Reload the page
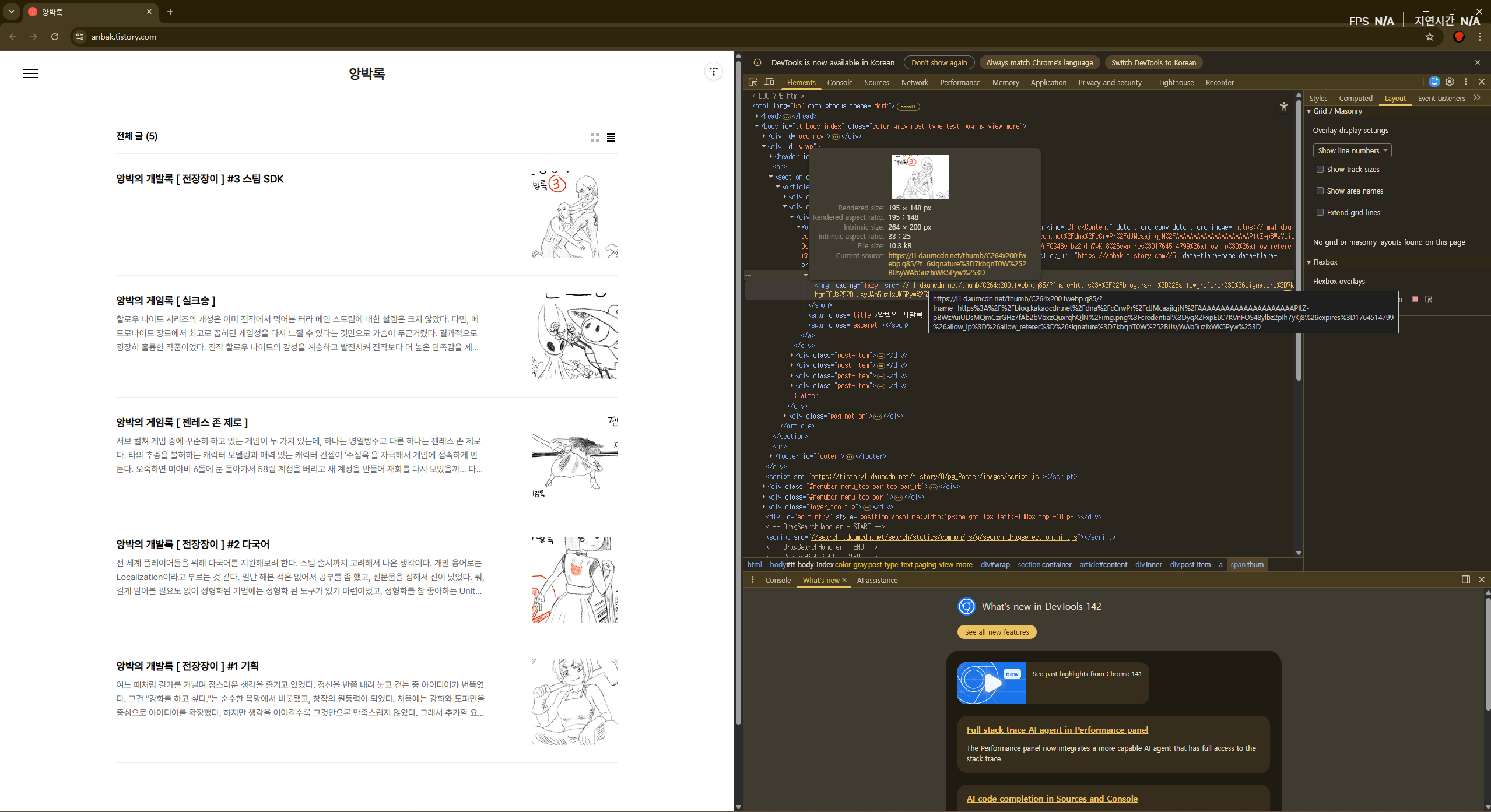Screen dimensions: 1491x812 coord(55,37)
